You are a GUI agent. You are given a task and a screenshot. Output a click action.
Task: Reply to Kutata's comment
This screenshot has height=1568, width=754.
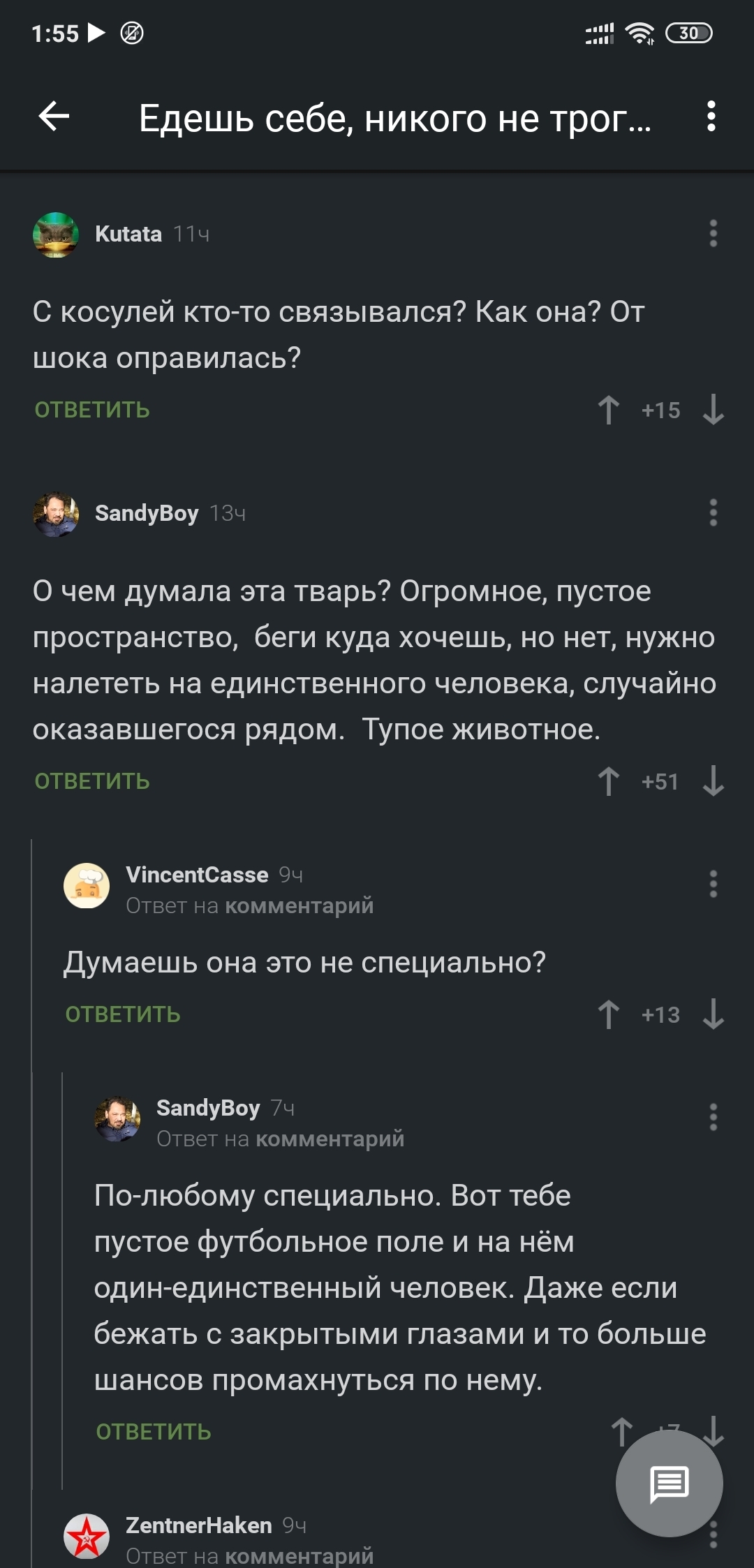(x=92, y=410)
